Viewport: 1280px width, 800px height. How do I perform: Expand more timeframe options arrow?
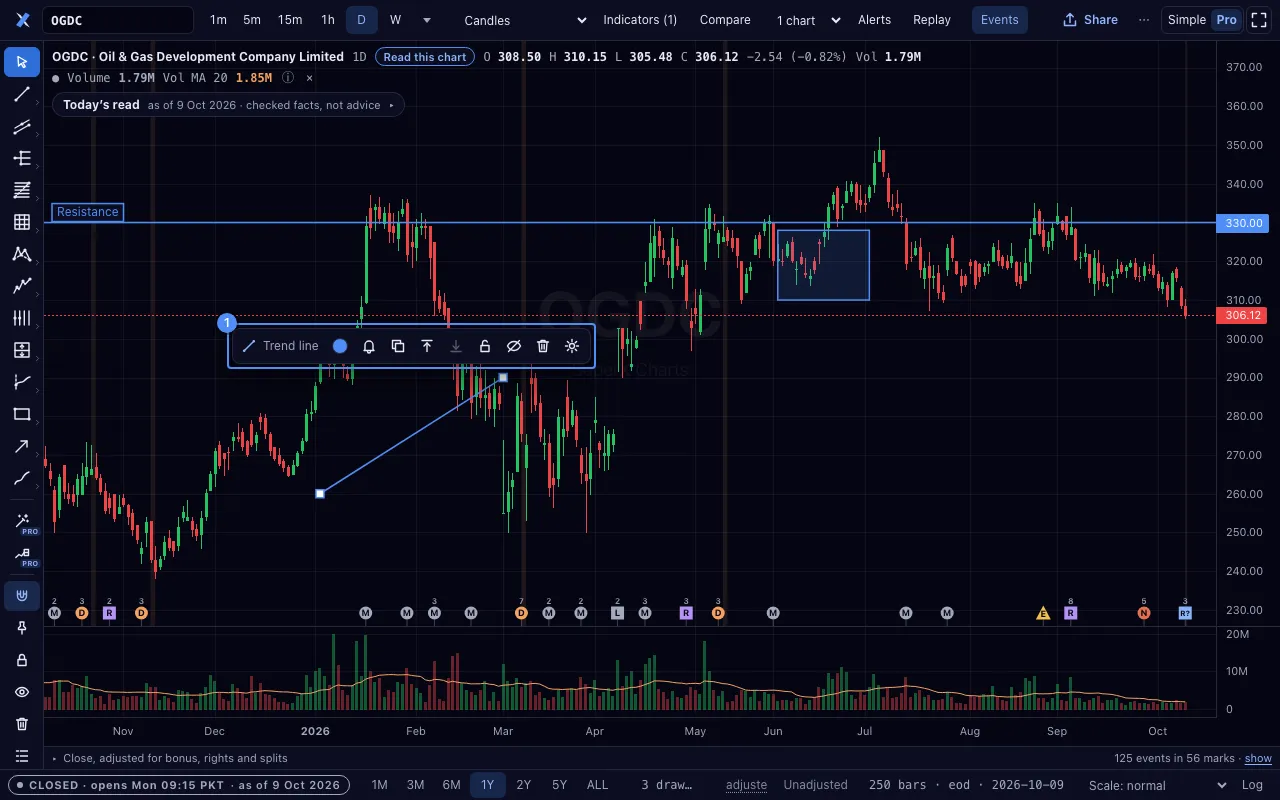(x=427, y=20)
